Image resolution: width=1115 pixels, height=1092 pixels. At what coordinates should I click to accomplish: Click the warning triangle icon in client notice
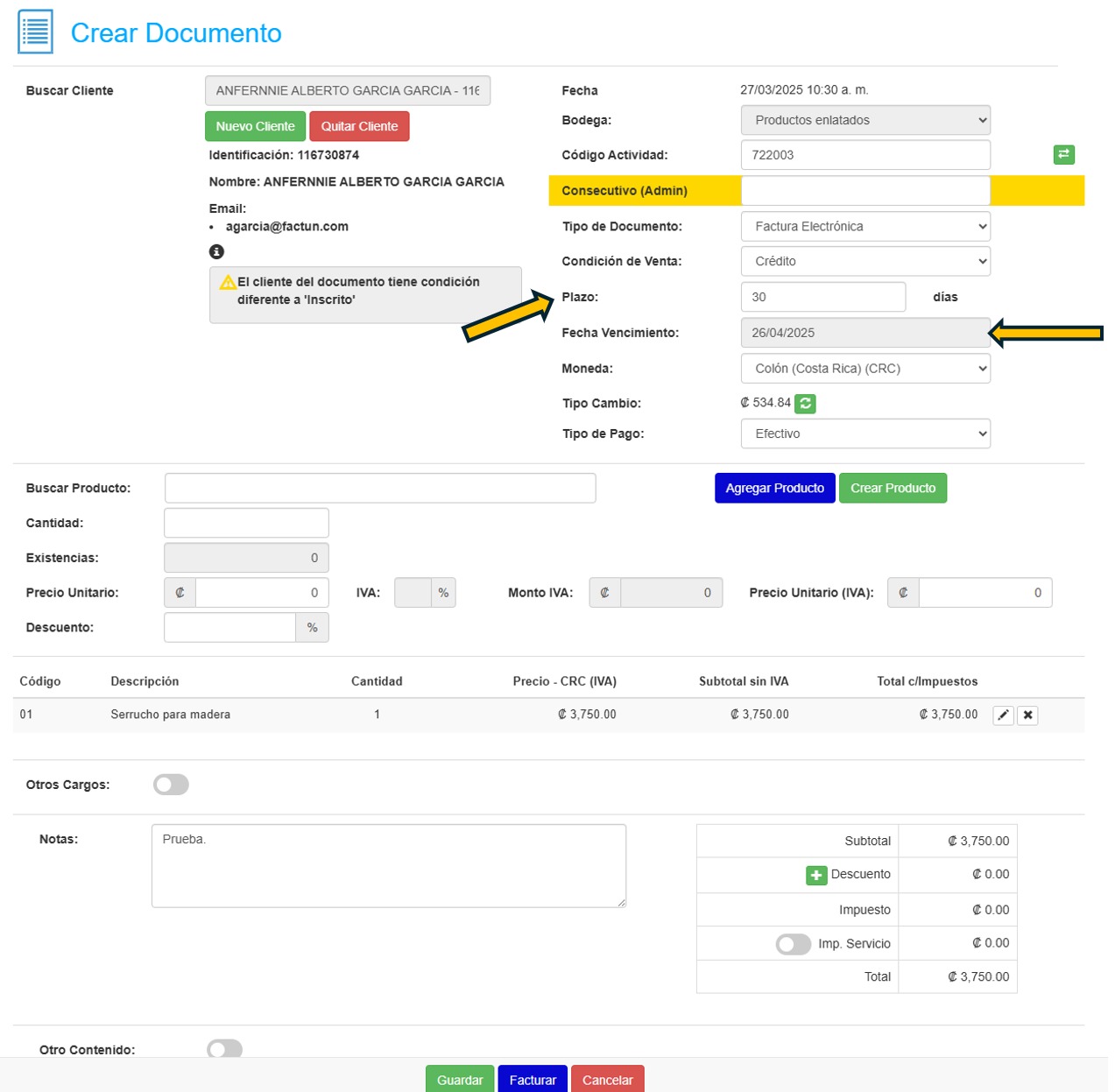click(228, 282)
